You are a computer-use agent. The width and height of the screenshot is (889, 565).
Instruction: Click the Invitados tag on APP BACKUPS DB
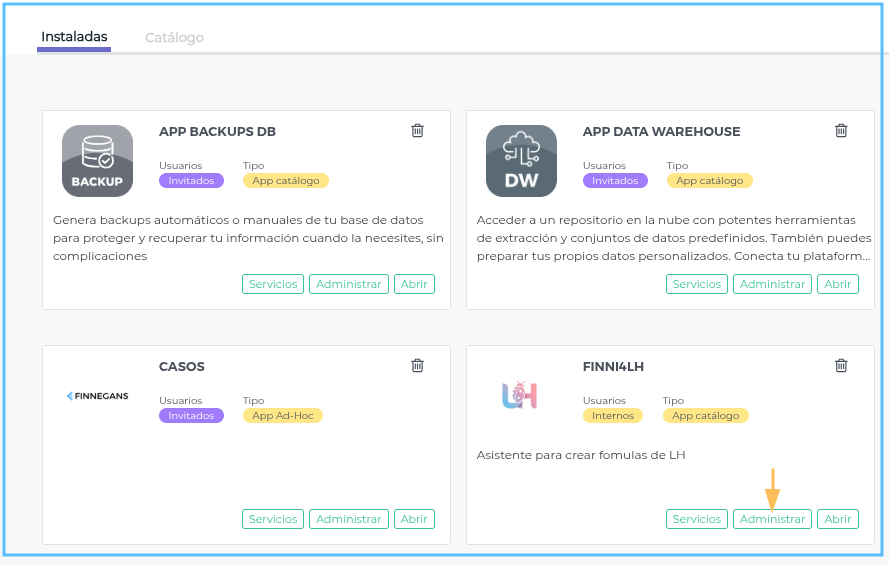click(x=191, y=181)
